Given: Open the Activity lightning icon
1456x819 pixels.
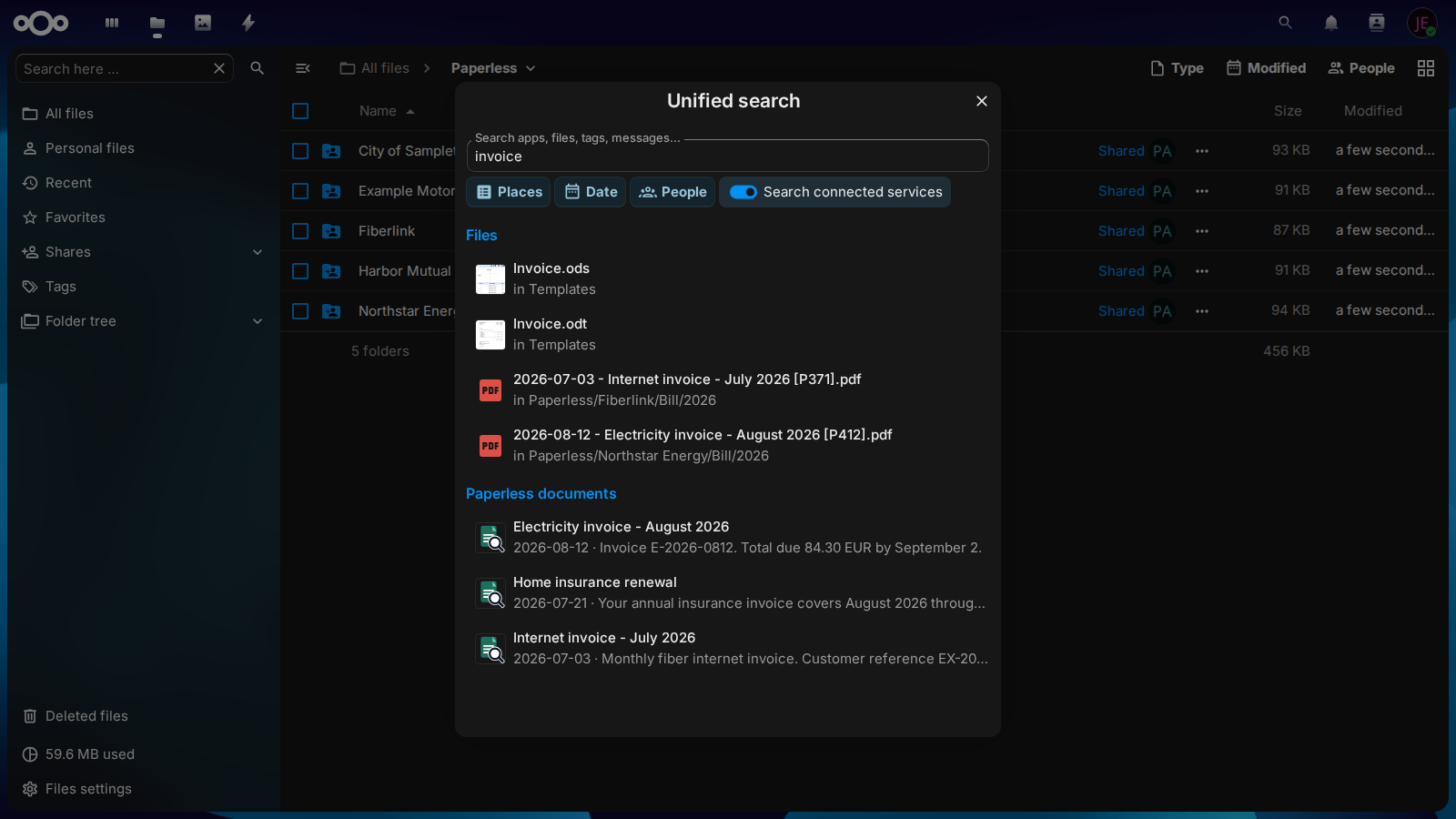Looking at the screenshot, I should [x=248, y=23].
